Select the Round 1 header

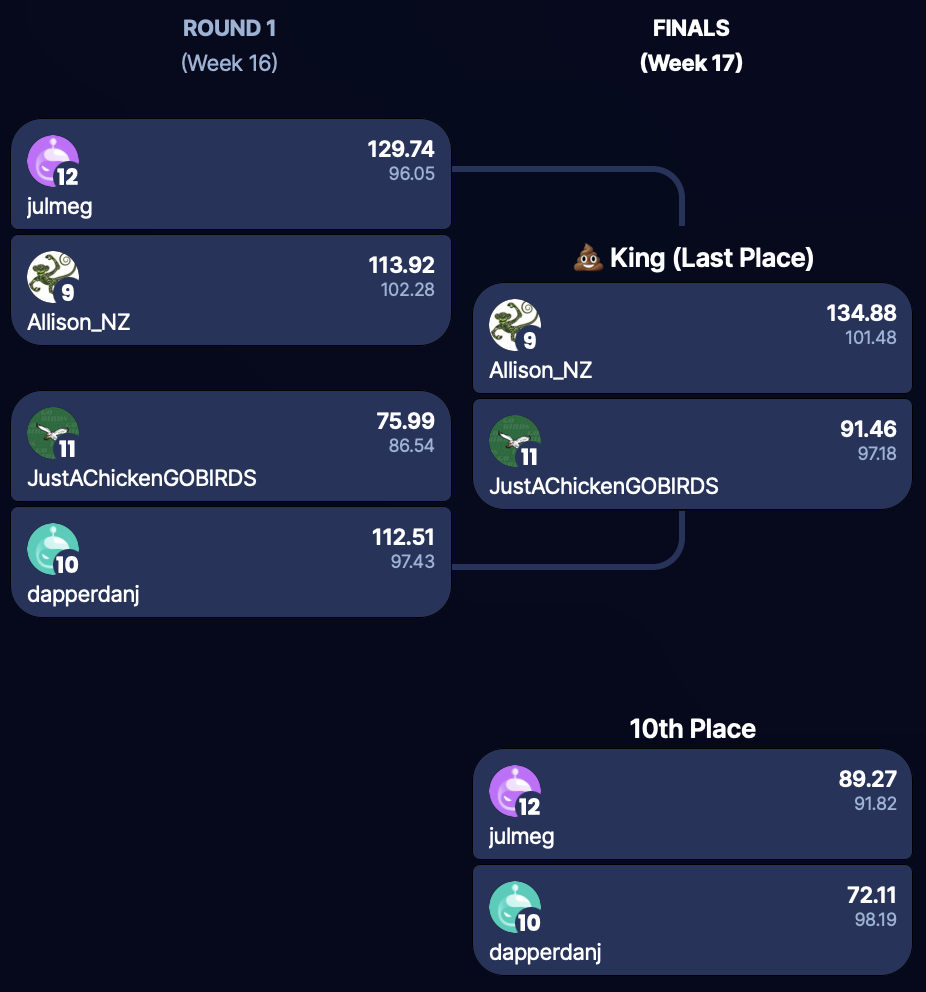229,29
